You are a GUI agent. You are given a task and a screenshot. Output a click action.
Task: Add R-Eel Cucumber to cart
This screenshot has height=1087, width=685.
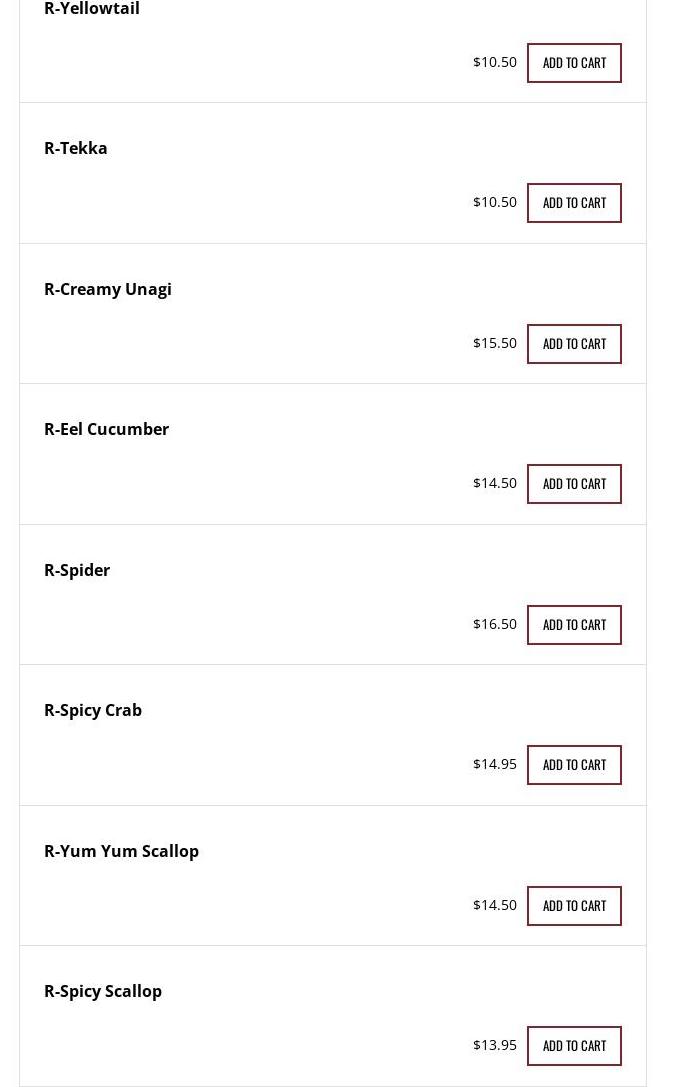[574, 484]
